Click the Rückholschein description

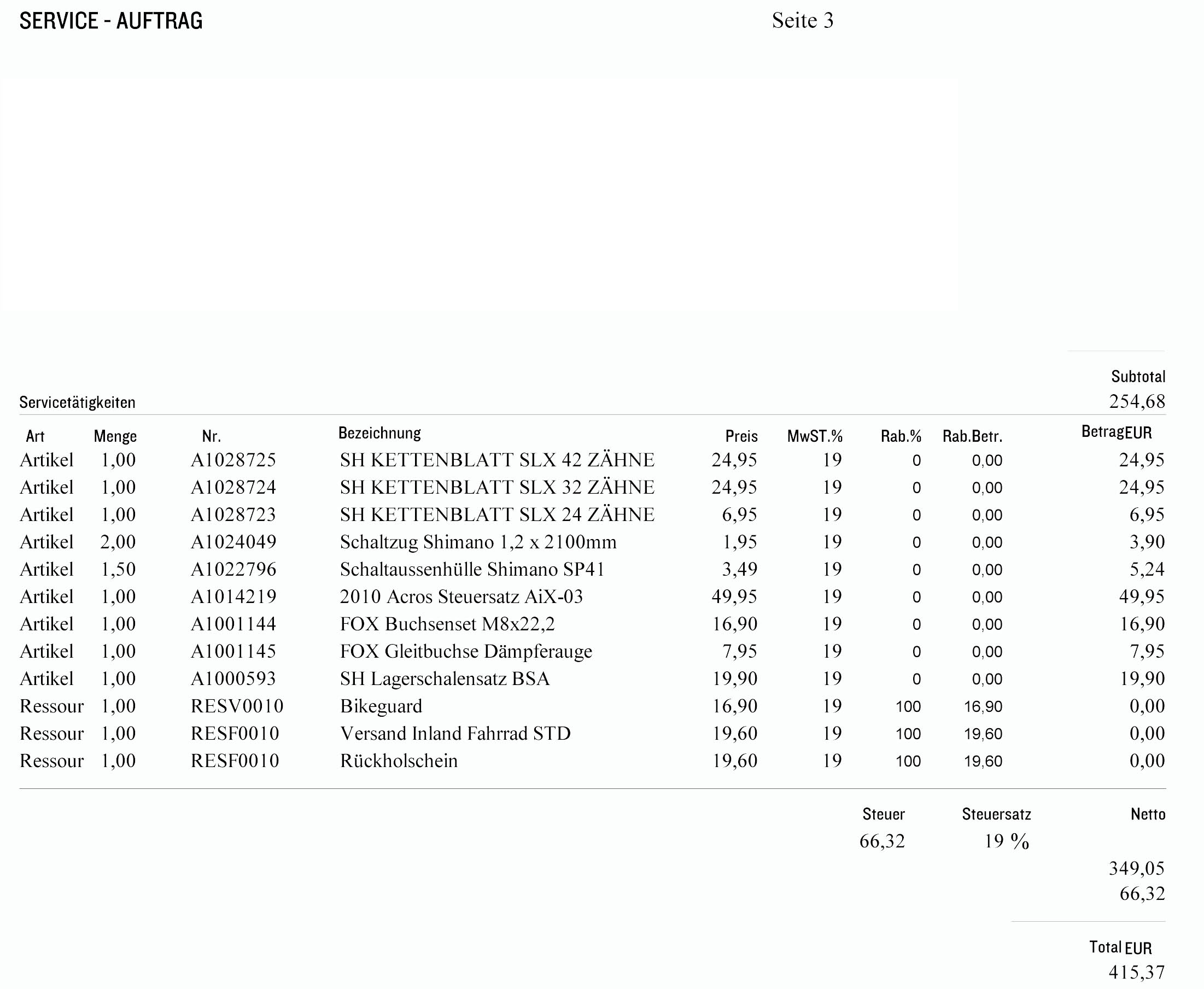[399, 760]
